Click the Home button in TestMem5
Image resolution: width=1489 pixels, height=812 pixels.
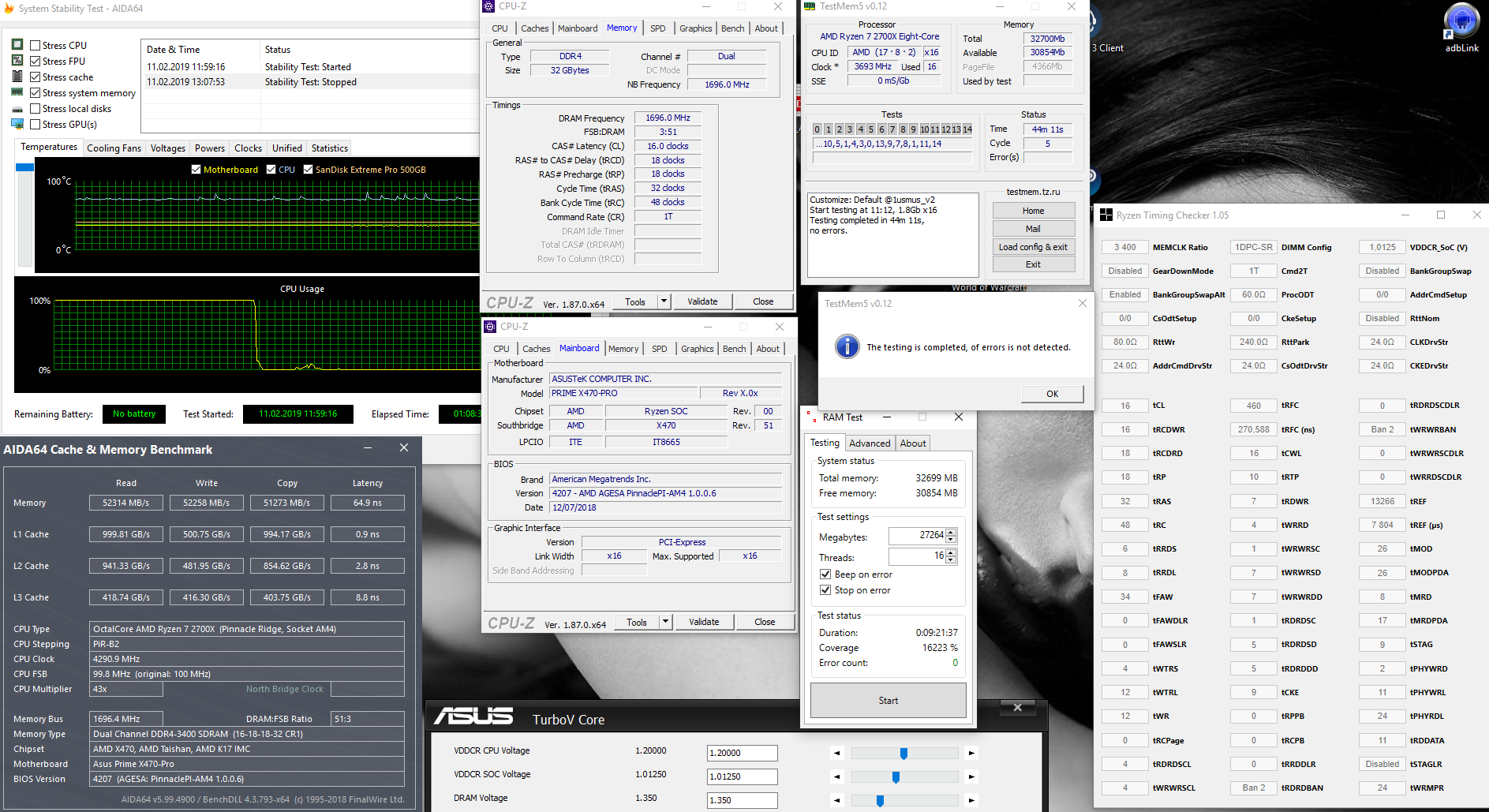[x=1034, y=211]
